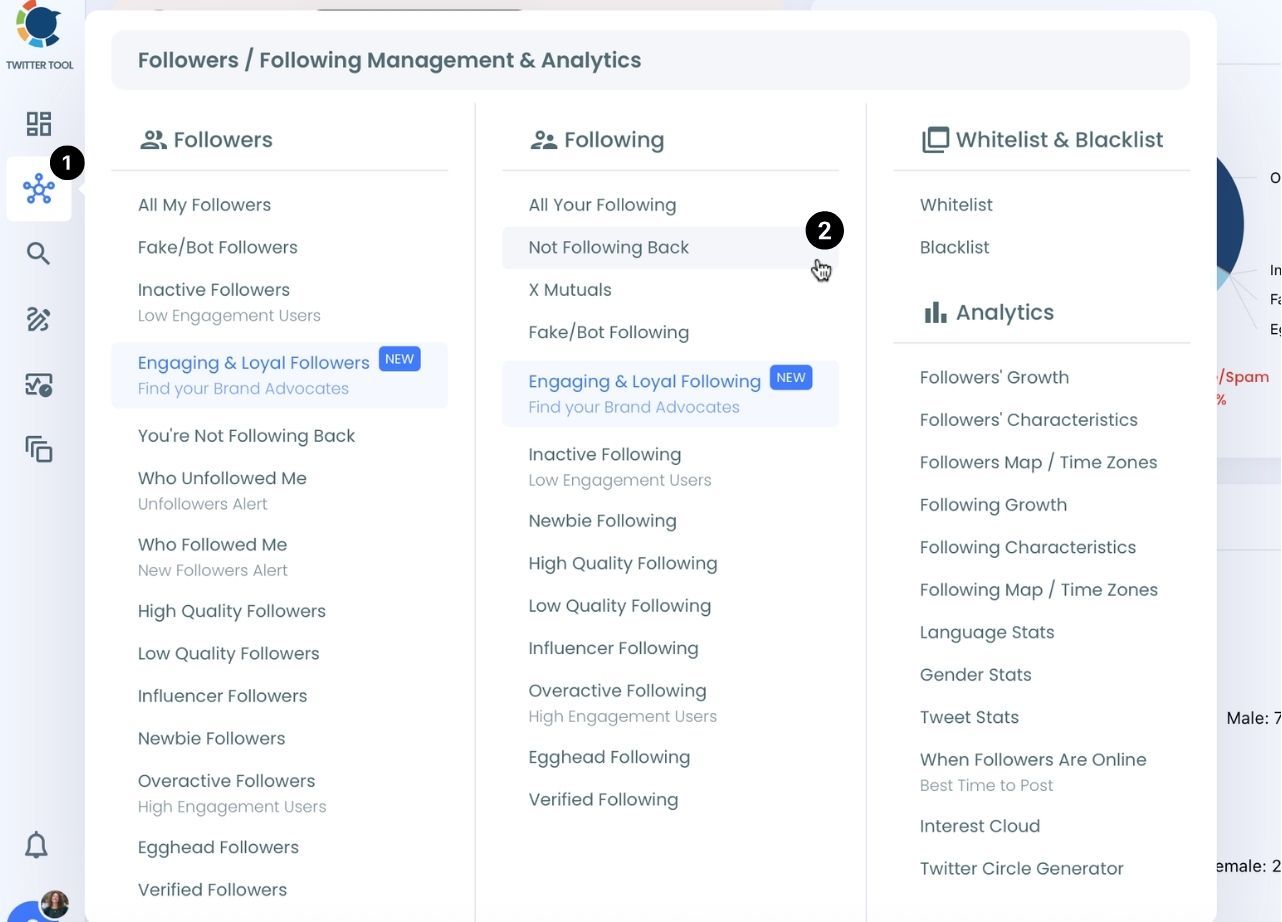This screenshot has height=922, width=1282.
Task: Click the user profile avatar photo
Action: 54,904
